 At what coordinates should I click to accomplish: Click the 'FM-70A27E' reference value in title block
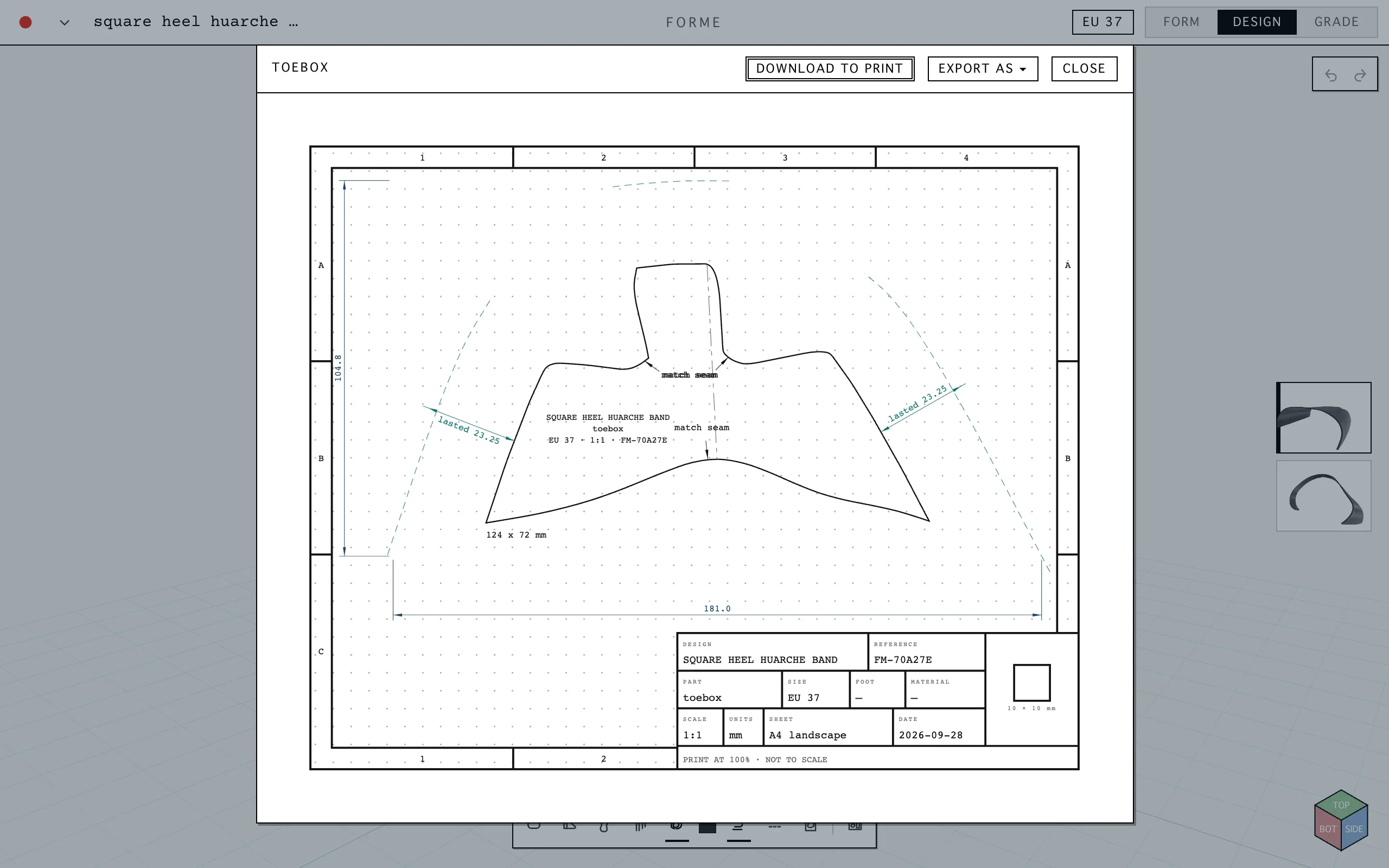(903, 660)
